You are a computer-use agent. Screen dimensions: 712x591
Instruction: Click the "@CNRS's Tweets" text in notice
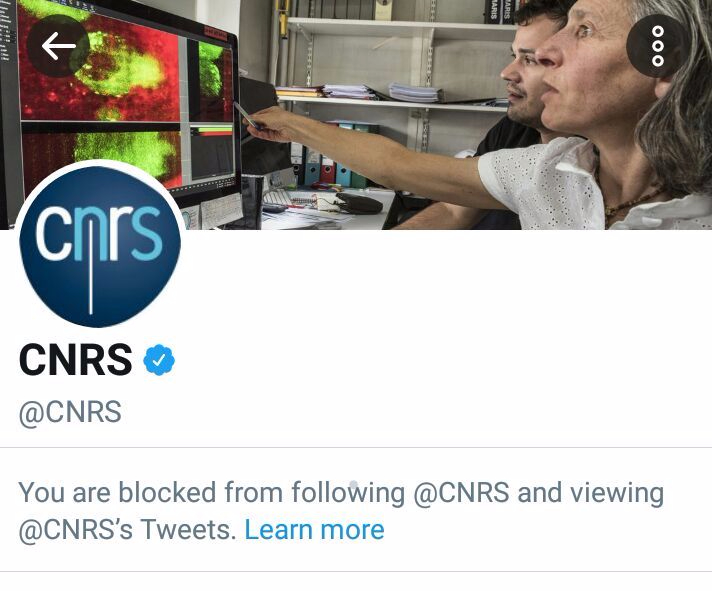click(127, 530)
